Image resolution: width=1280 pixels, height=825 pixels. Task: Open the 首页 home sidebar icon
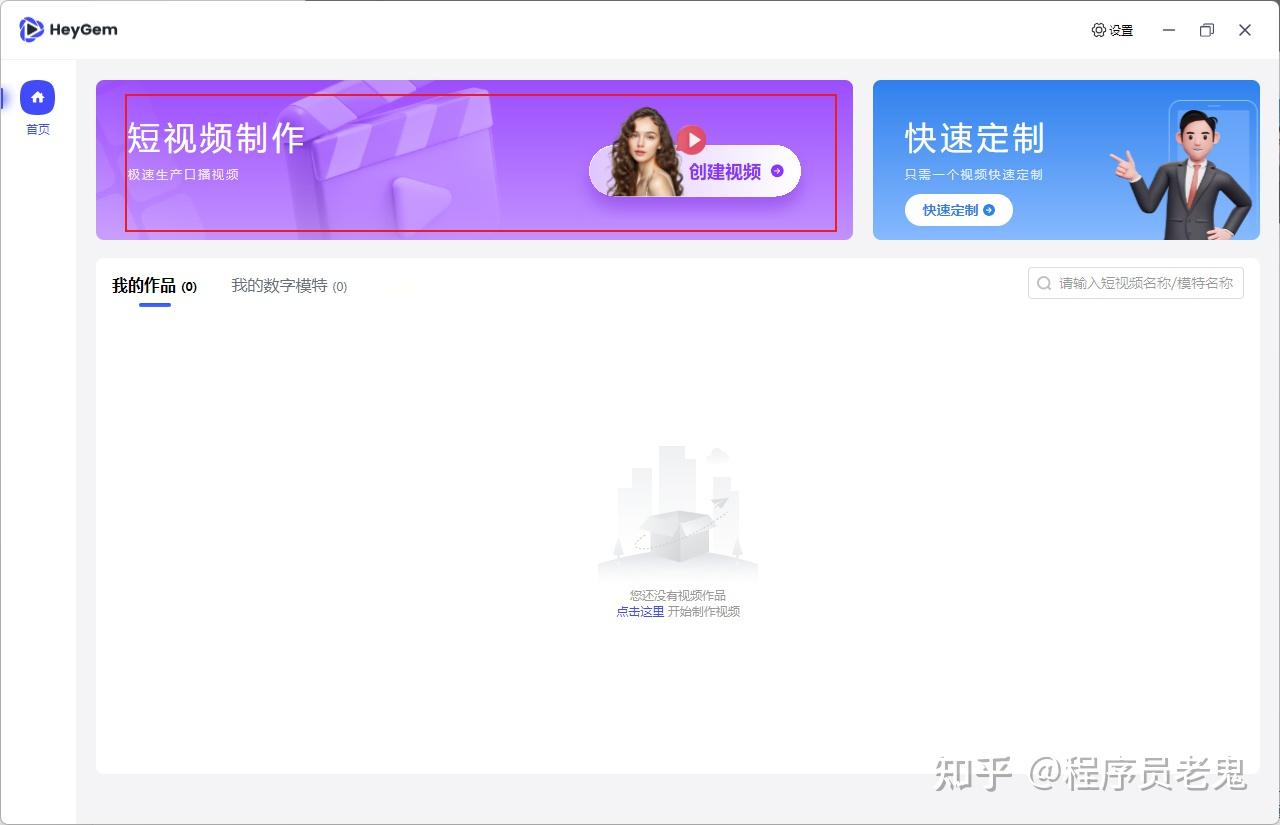tap(37, 97)
